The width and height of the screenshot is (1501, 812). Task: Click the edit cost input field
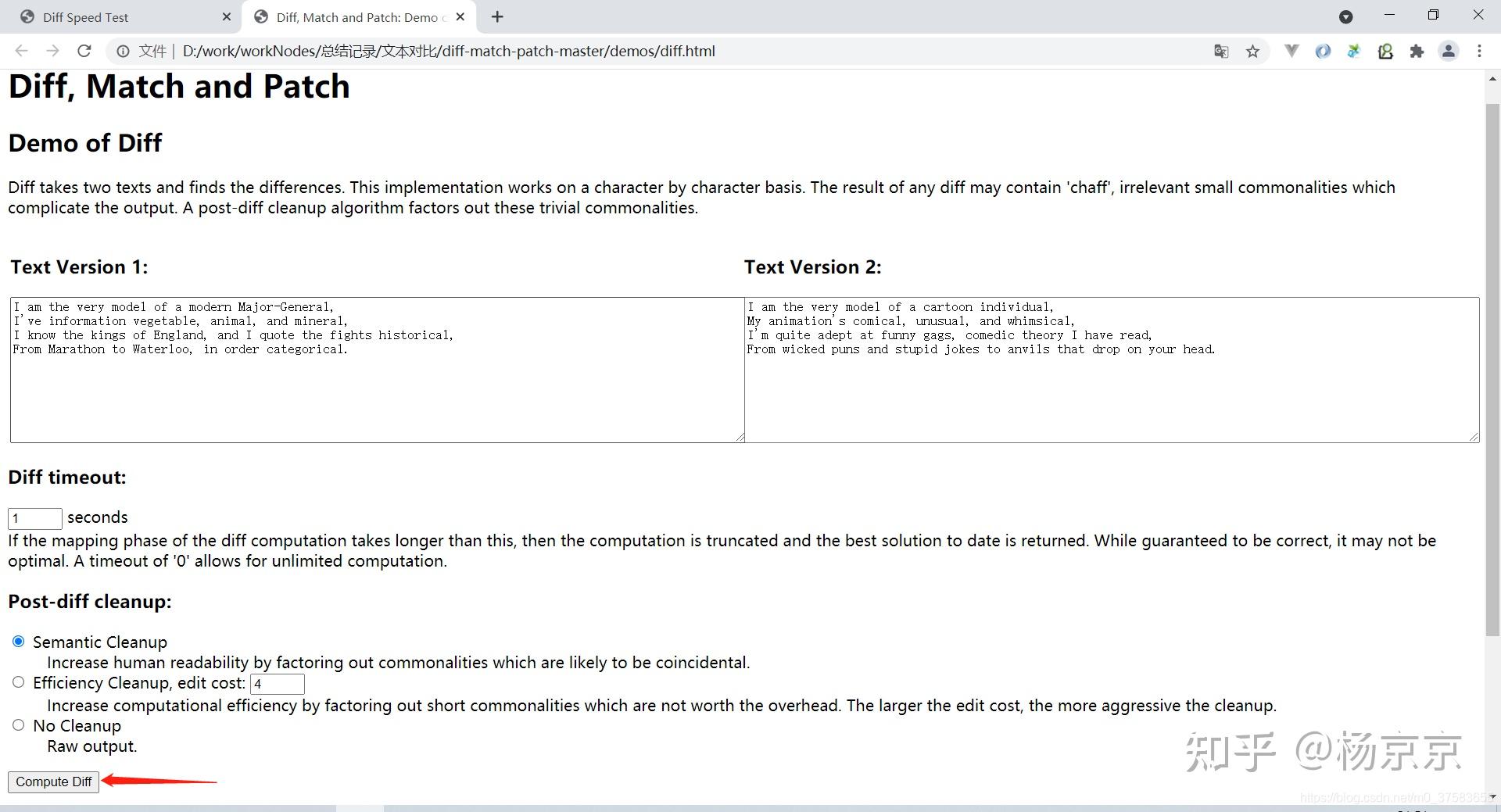[x=277, y=684]
